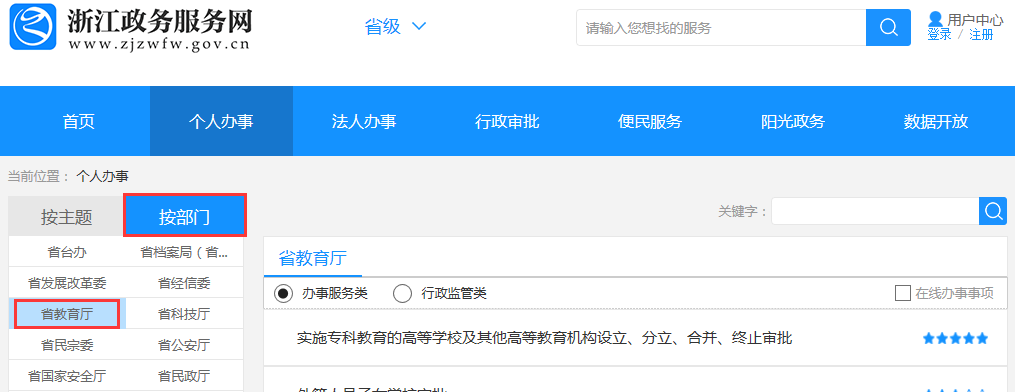The width and height of the screenshot is (1015, 392).
Task: Click 个人办事 in the breadcrumb
Action: pyautogui.click(x=102, y=176)
